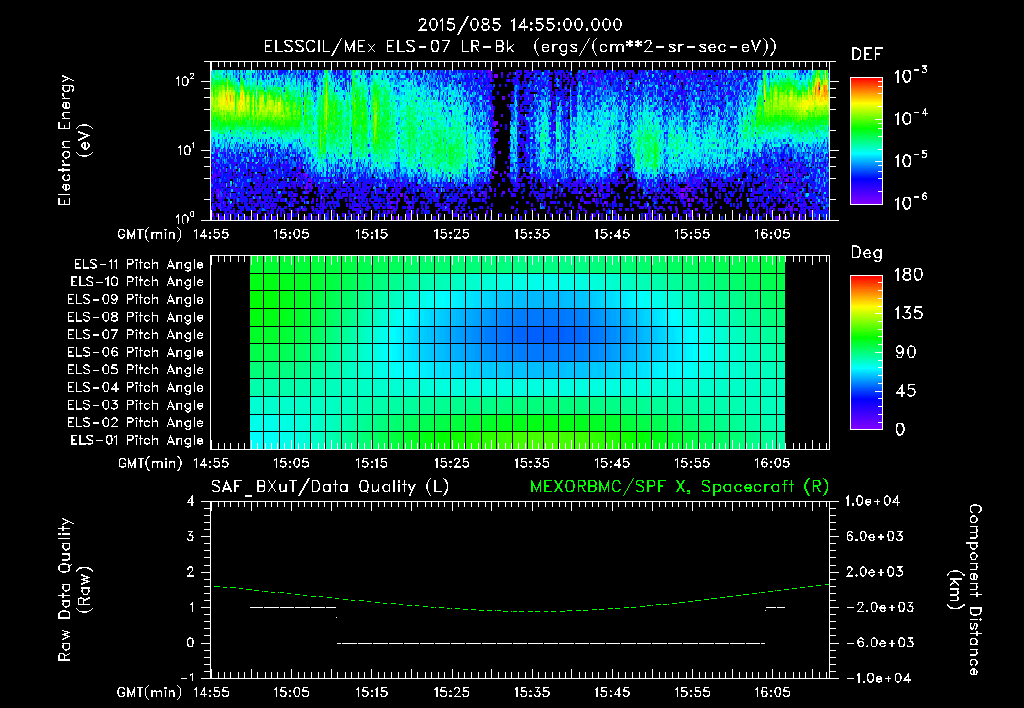
Task: Click the 10^-3 tick on the DEF scale
Action: pos(911,75)
